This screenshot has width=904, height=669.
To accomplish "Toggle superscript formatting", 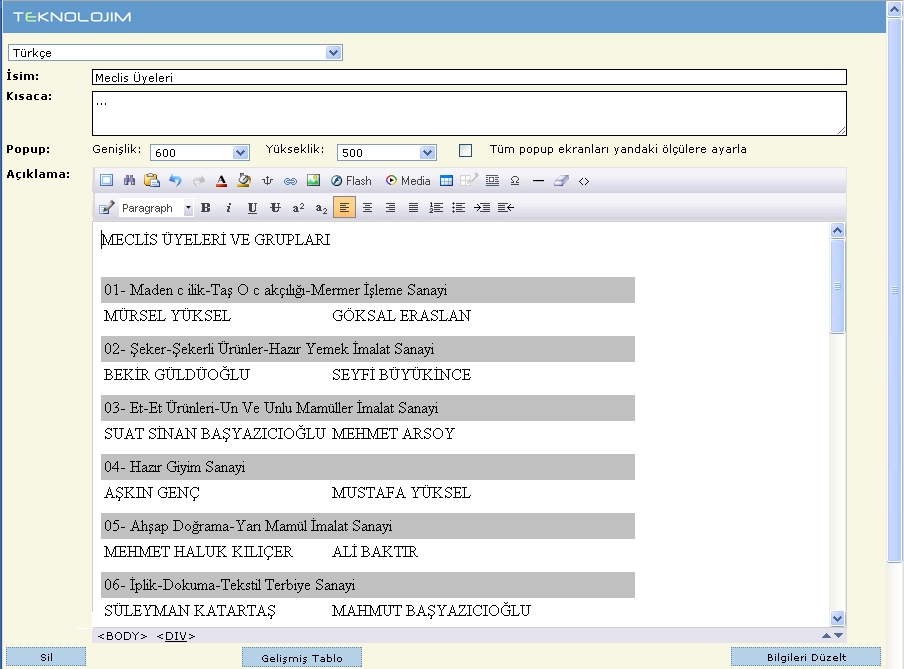I will pos(298,208).
